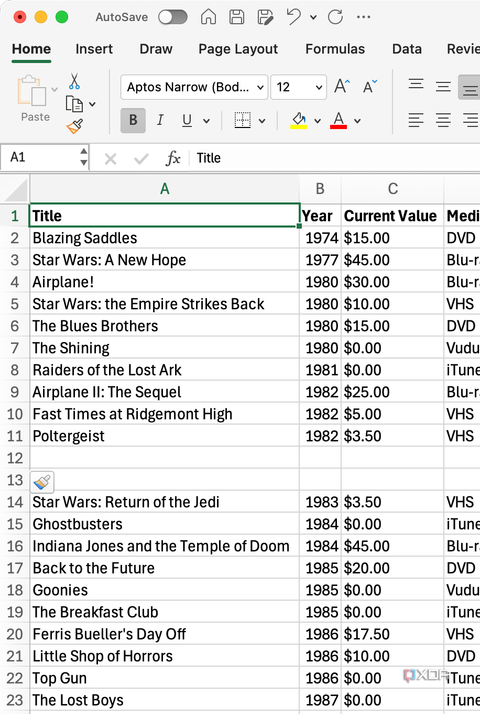This screenshot has width=480, height=714.
Task: Expand the fill color dropdown arrow
Action: coord(317,121)
